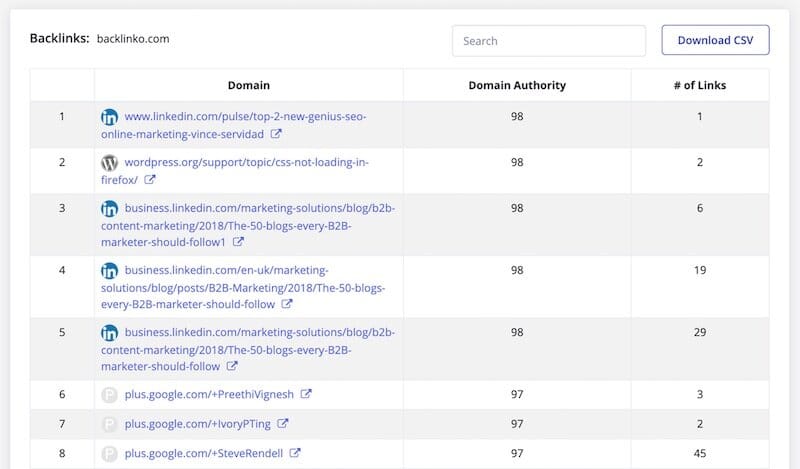Select Domain Authority 98 in wordpress.org row

click(x=517, y=162)
